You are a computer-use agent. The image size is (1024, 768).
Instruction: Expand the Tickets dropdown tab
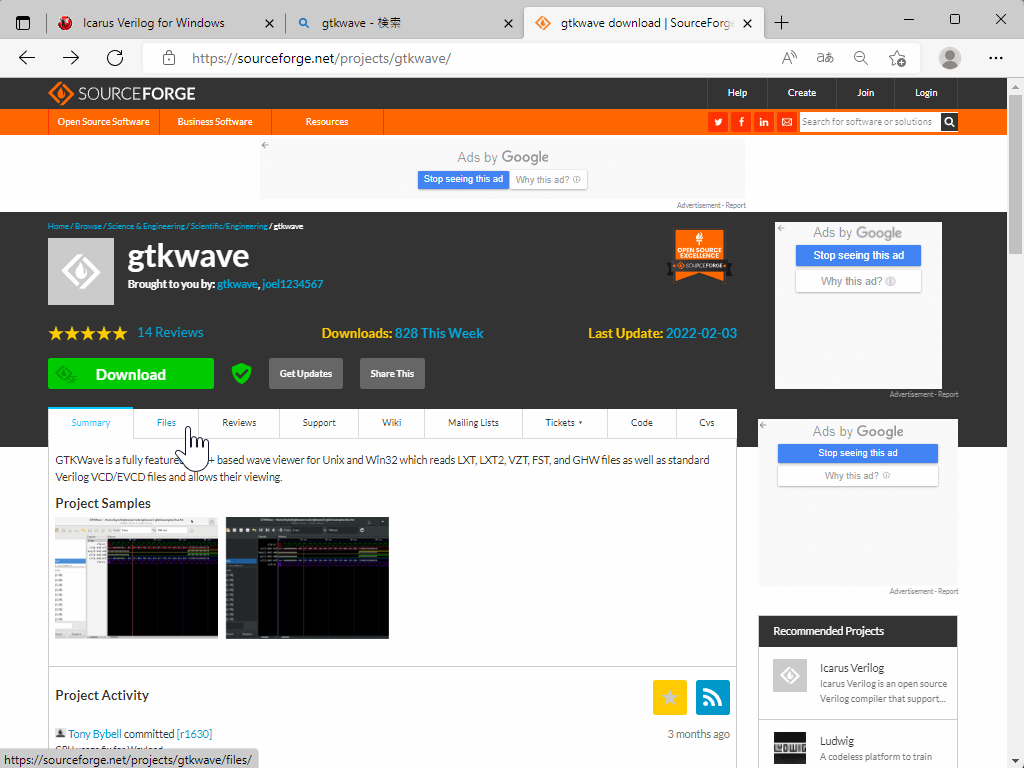pyautogui.click(x=564, y=423)
